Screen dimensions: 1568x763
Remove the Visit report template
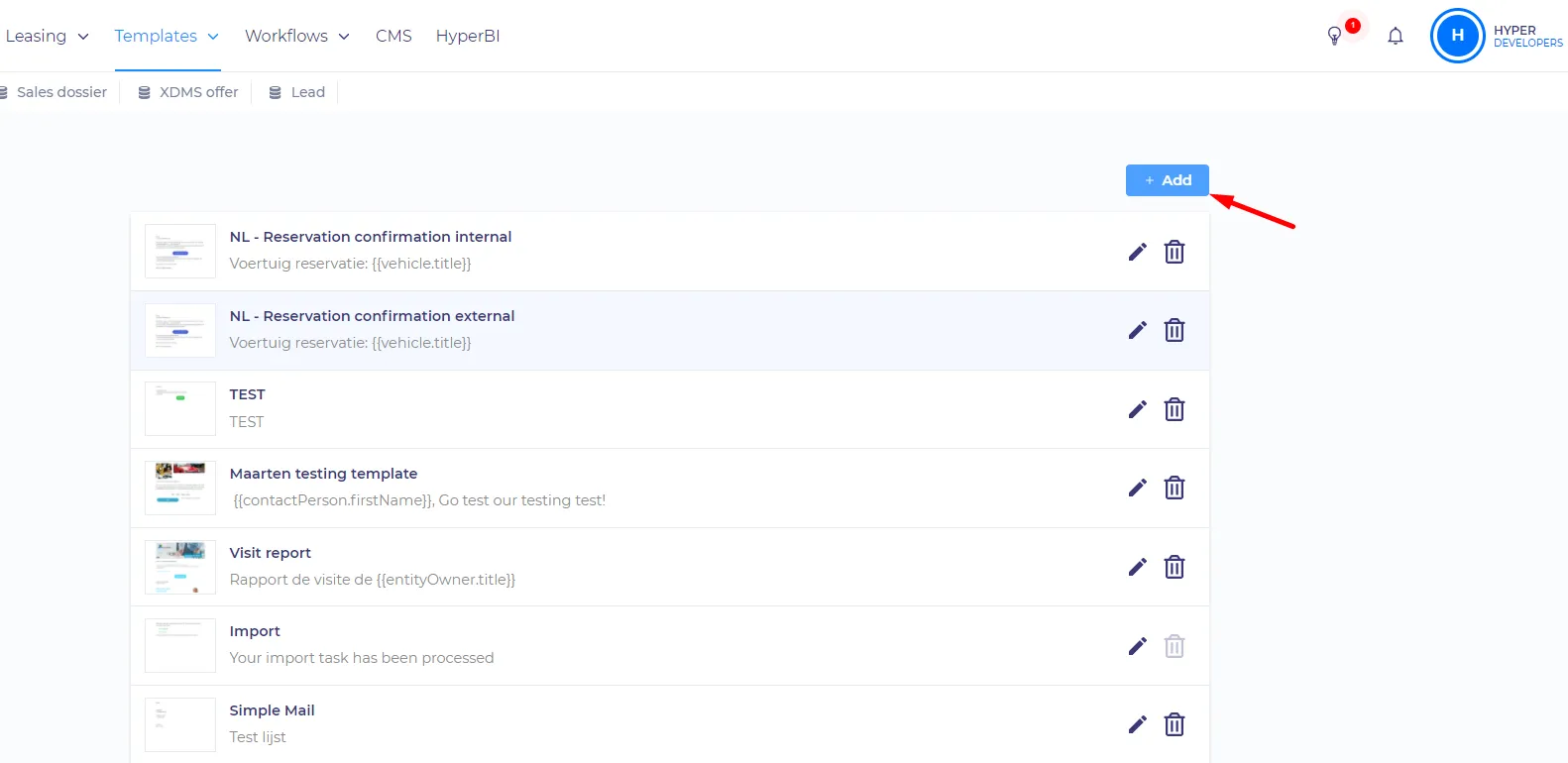(x=1175, y=567)
